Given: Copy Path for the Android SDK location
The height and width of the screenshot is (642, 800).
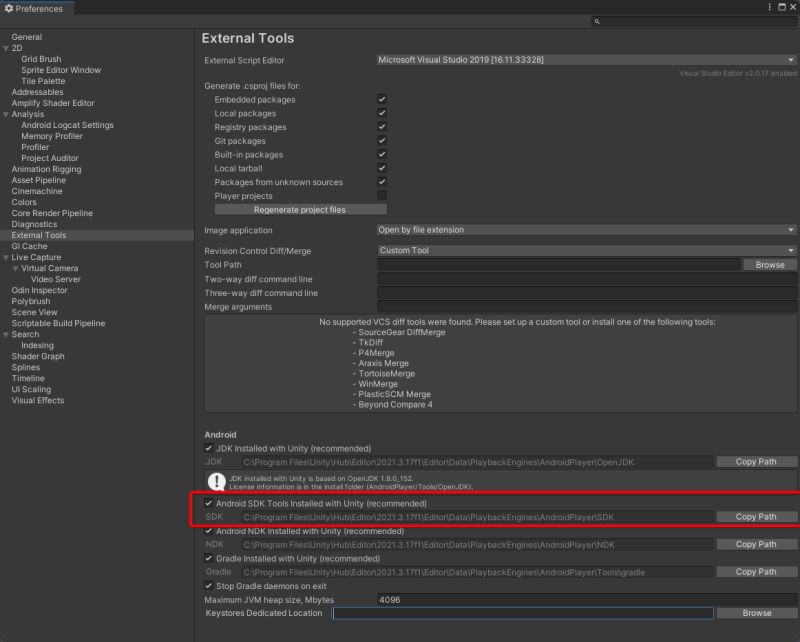Looking at the screenshot, I should pyautogui.click(x=757, y=517).
